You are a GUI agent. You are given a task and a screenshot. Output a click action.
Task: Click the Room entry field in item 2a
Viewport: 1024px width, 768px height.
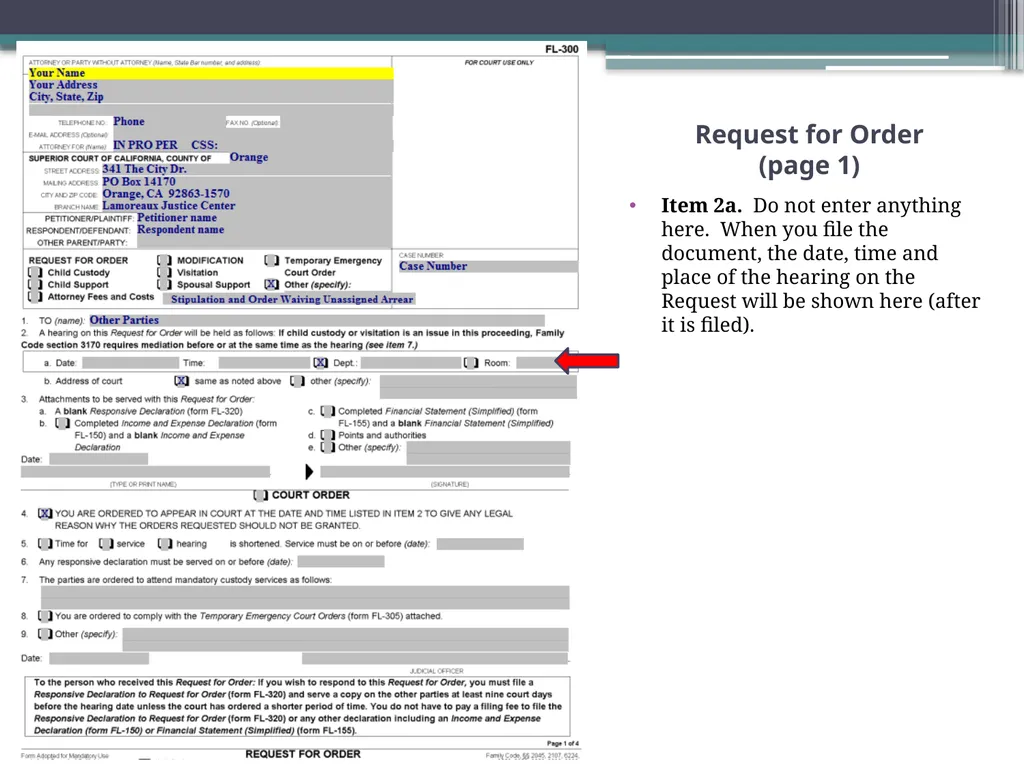click(536, 362)
